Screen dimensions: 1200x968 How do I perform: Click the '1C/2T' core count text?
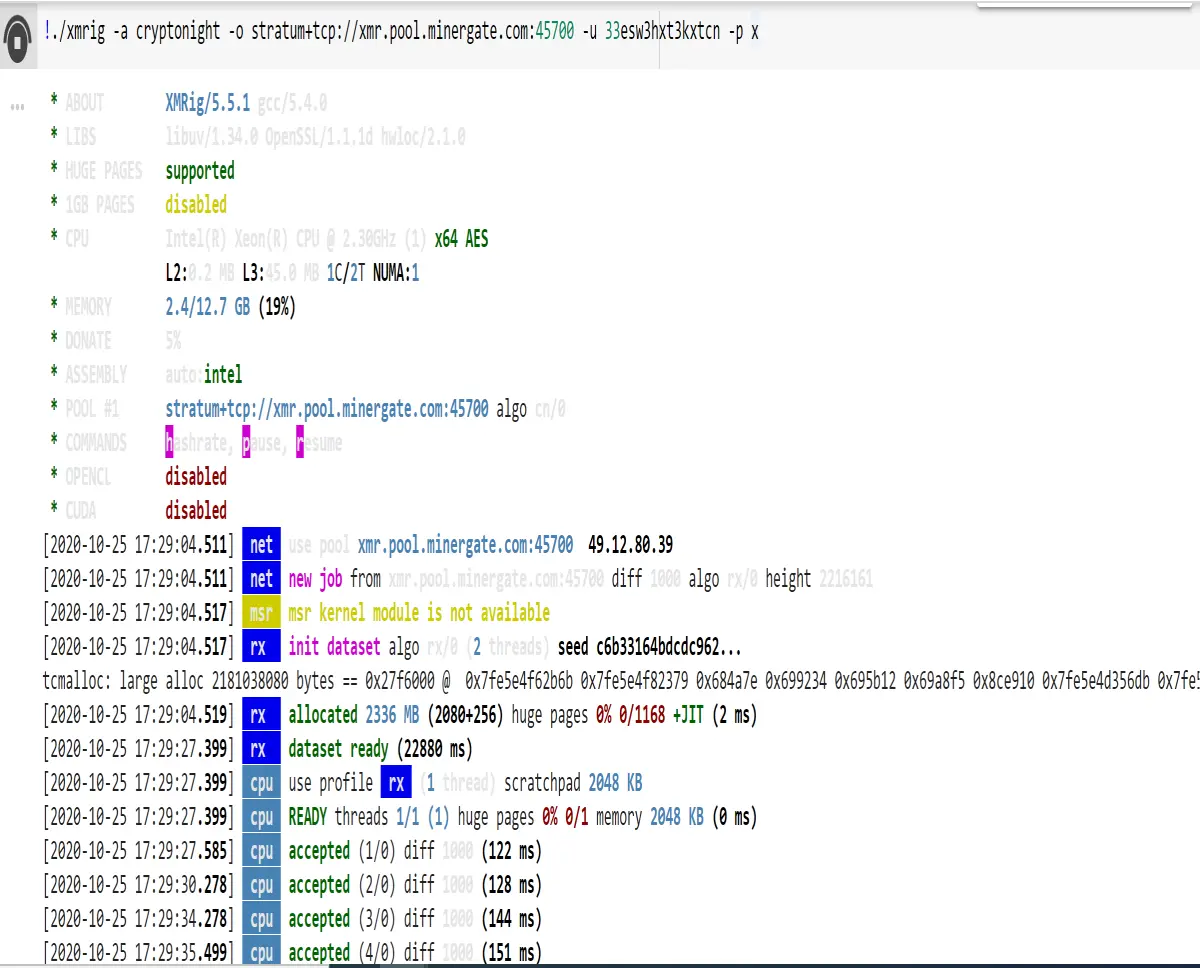(347, 272)
